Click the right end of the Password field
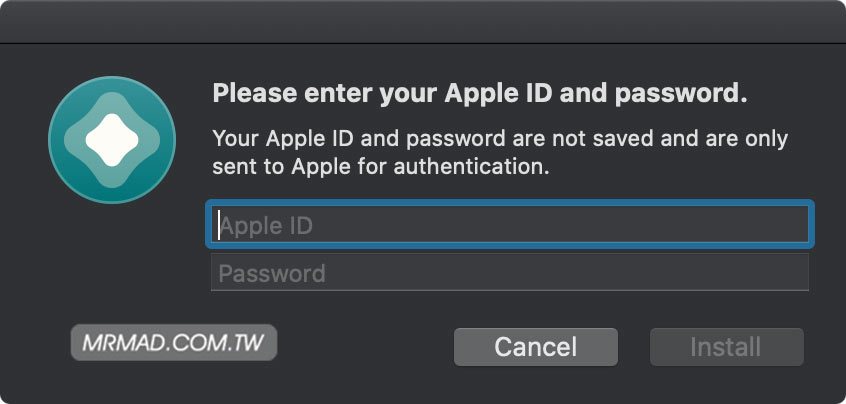 pos(793,272)
